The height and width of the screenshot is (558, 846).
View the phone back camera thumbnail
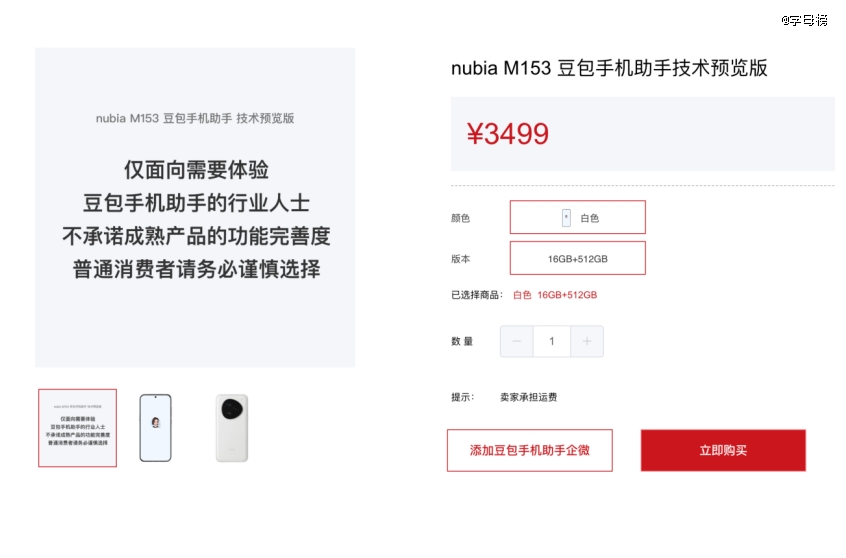(232, 428)
